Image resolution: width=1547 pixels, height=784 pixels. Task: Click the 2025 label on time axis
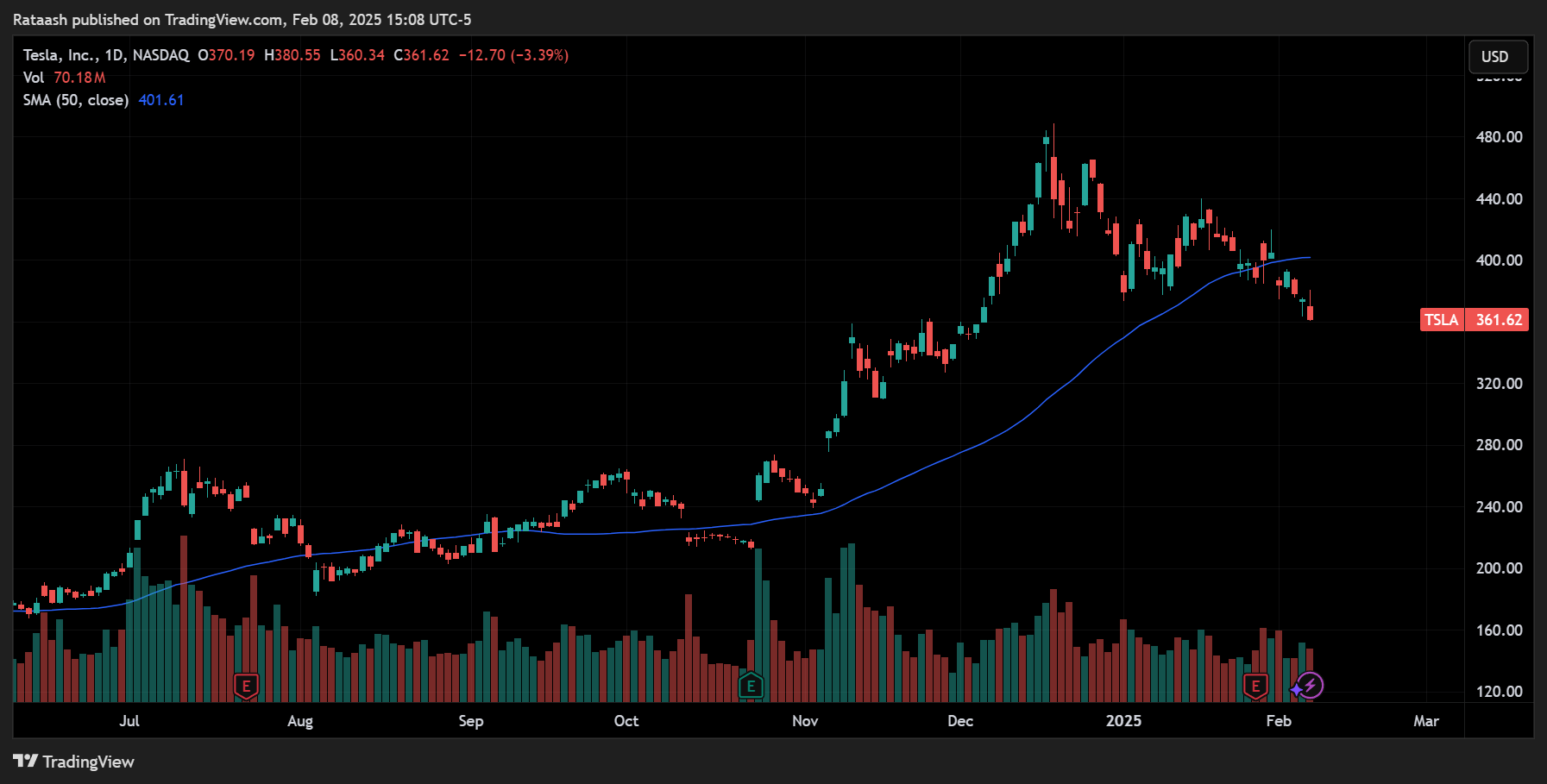click(x=1123, y=721)
